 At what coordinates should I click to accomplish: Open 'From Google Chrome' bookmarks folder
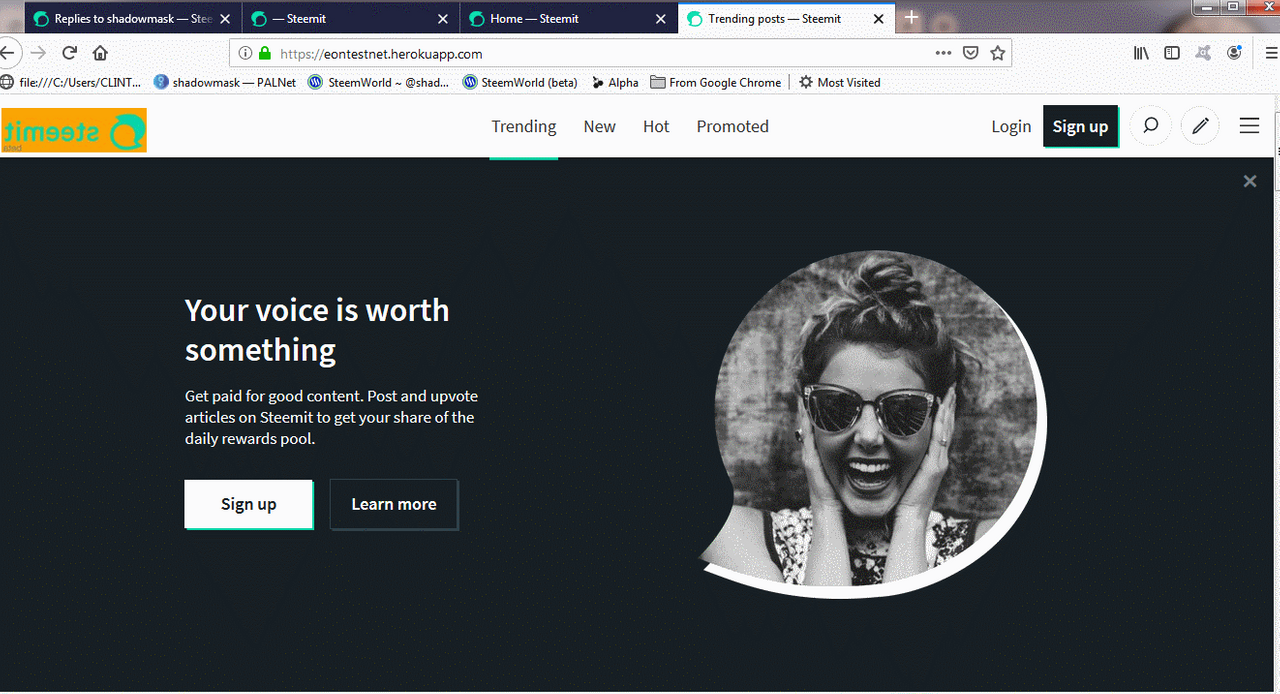click(x=716, y=82)
